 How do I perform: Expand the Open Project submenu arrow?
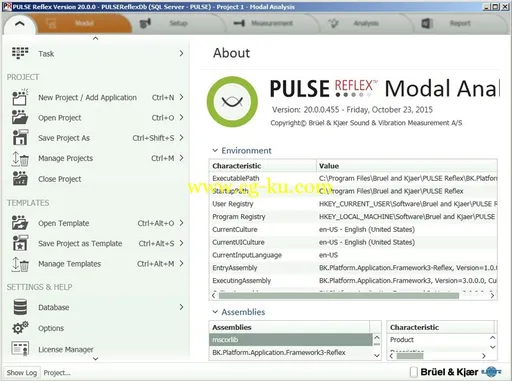pos(181,117)
